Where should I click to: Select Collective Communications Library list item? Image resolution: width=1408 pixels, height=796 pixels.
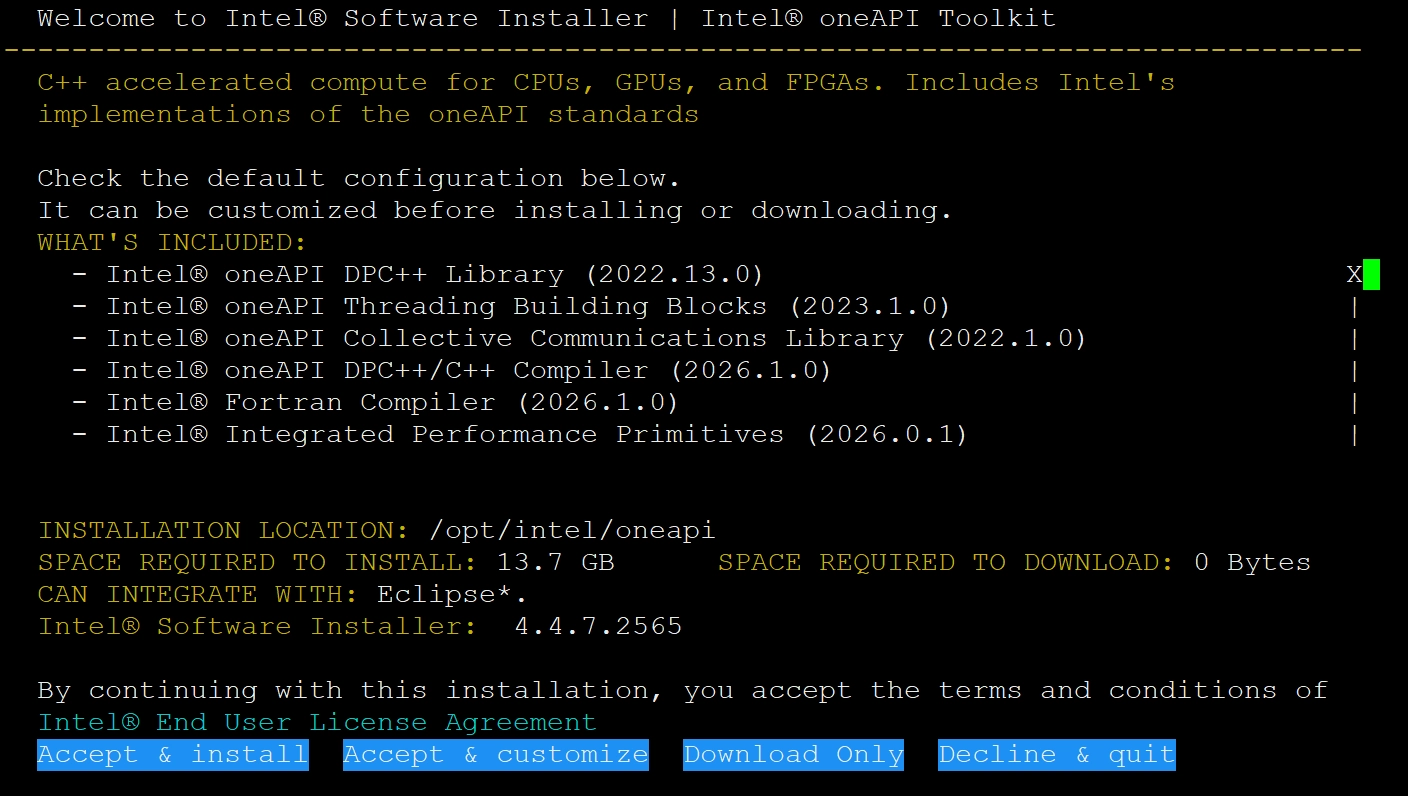(x=597, y=339)
